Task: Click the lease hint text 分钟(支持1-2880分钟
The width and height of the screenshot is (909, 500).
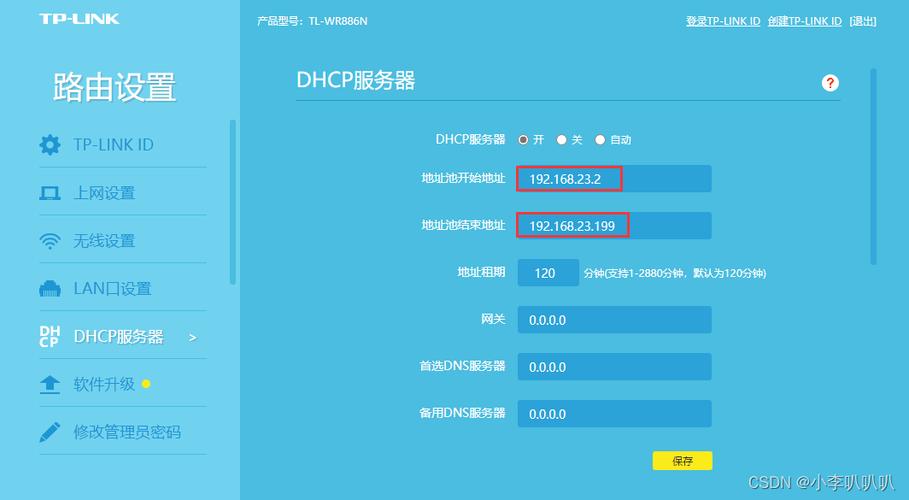Action: pos(675,273)
